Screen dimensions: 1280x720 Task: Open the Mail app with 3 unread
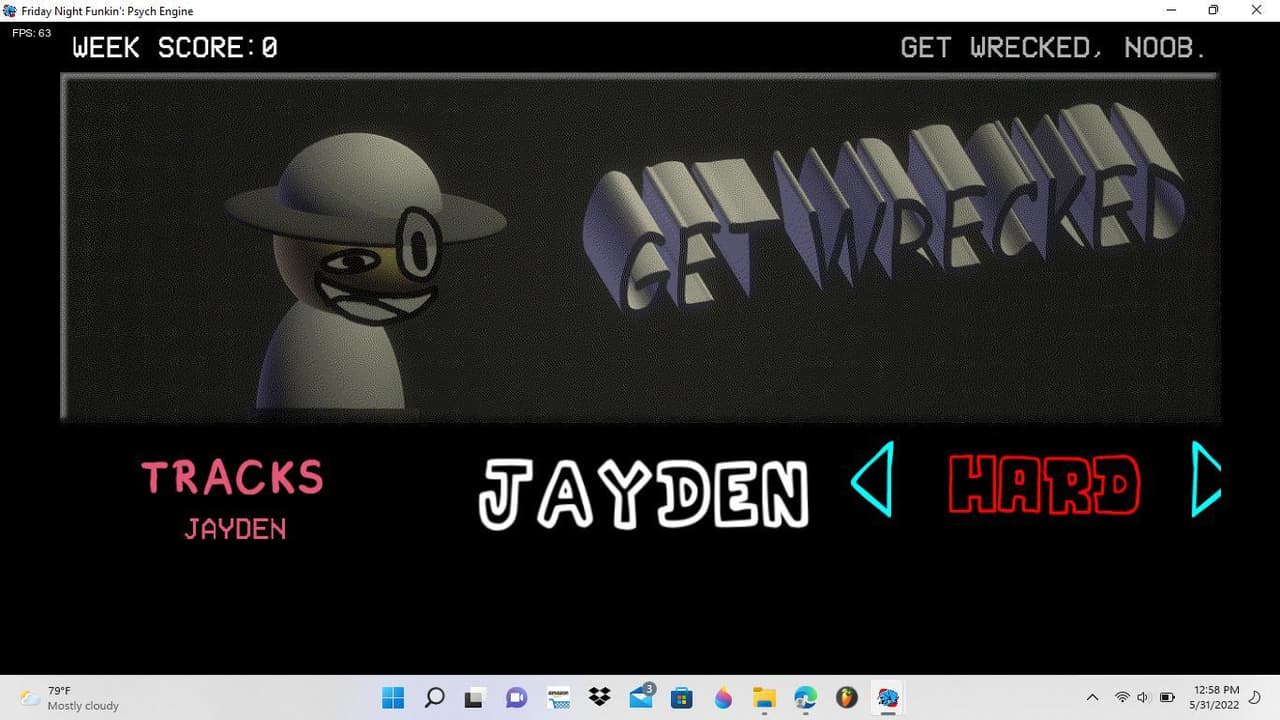coord(641,697)
